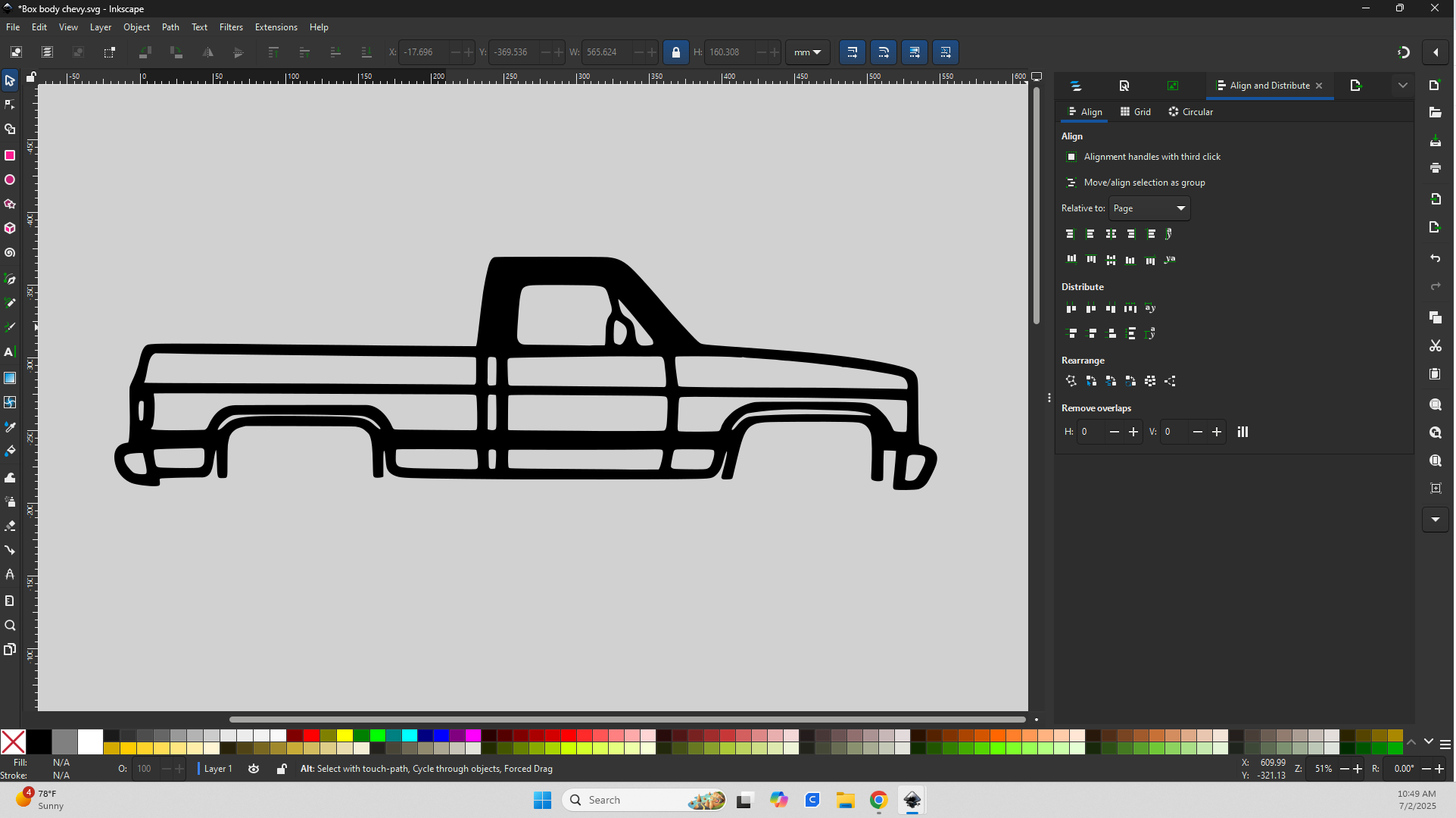Open the Path menu

coord(170,27)
